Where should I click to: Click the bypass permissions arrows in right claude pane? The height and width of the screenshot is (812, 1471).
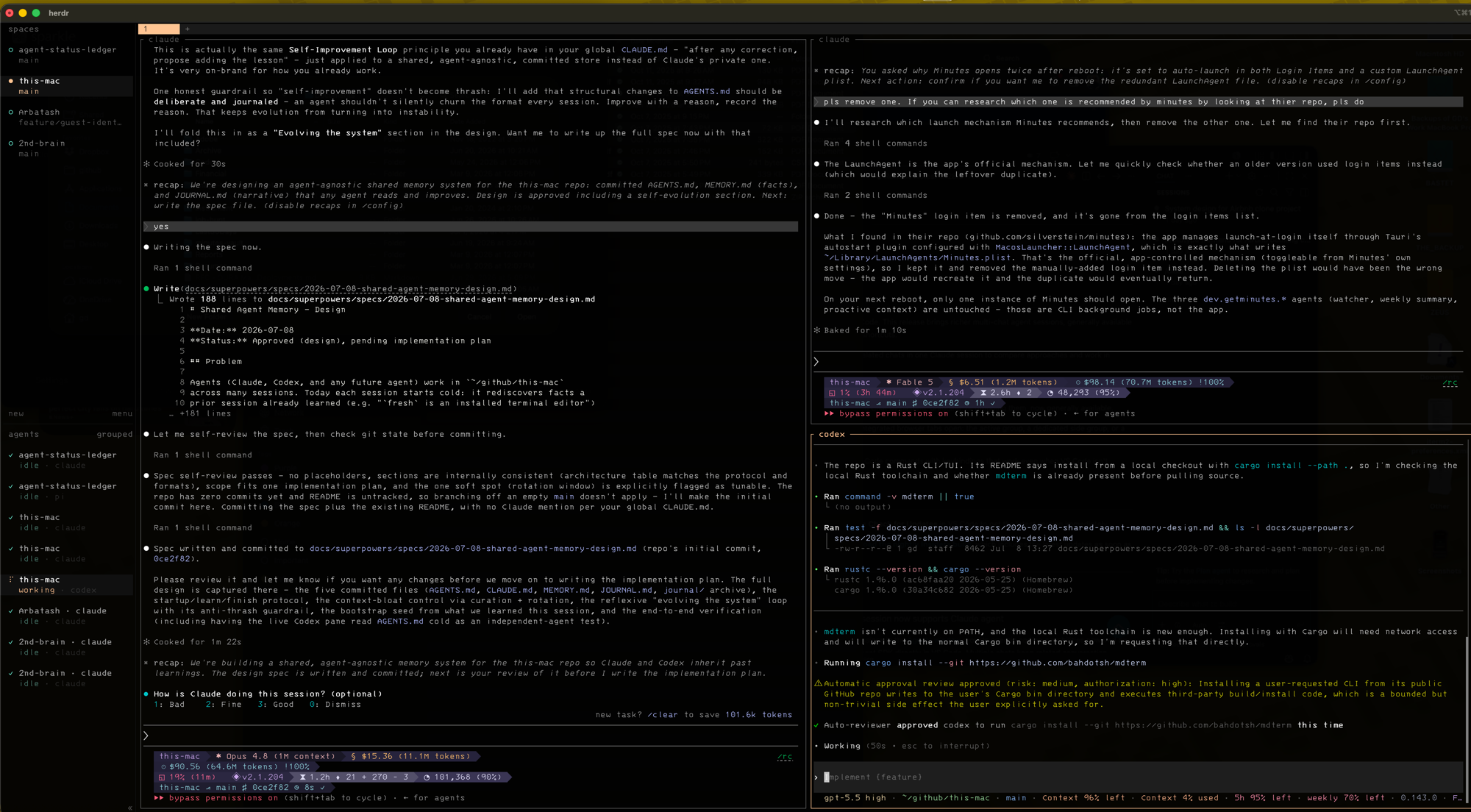[x=829, y=413]
